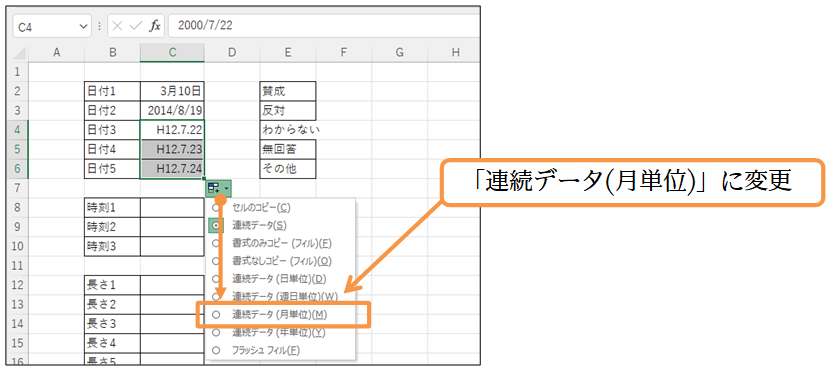Click column C header
The width and height of the screenshot is (826, 369).
point(172,53)
